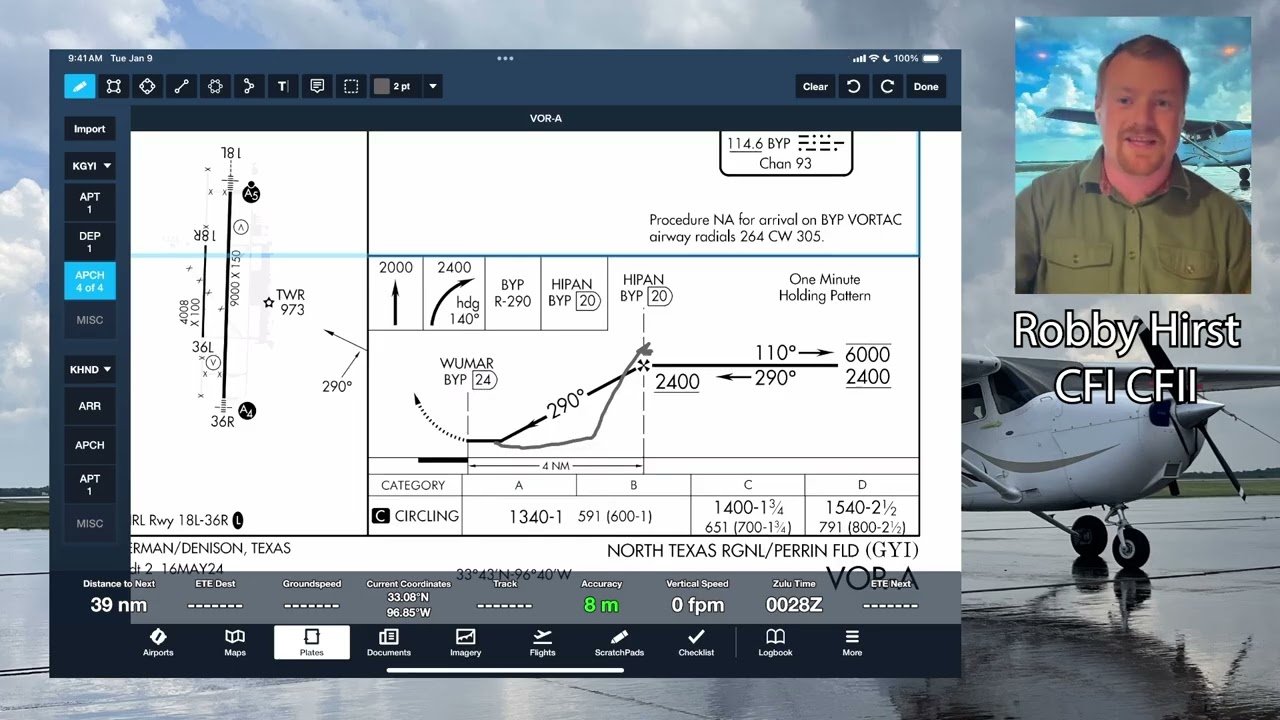Open the gray stroke color swatch
This screenshot has width=1280, height=720.
[381, 86]
